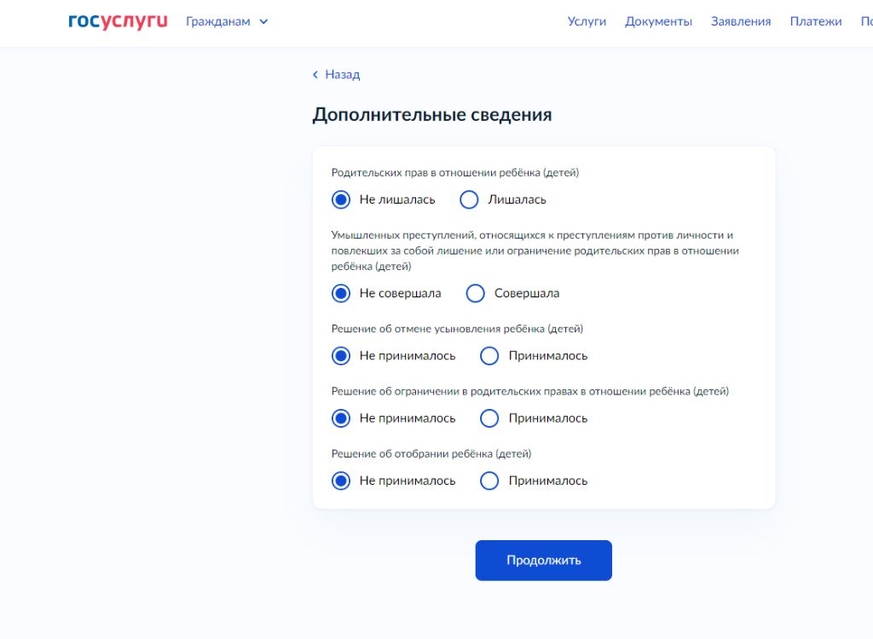Go to Документы section
The image size is (873, 639).
pos(658,21)
